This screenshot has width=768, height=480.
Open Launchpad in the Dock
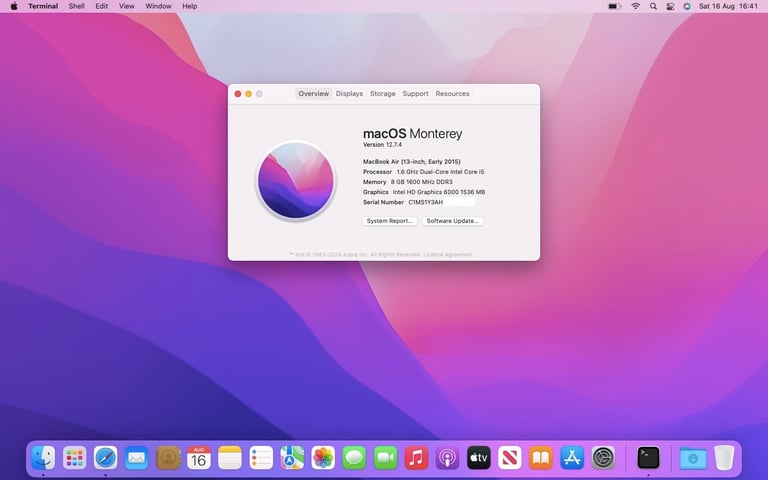point(74,458)
